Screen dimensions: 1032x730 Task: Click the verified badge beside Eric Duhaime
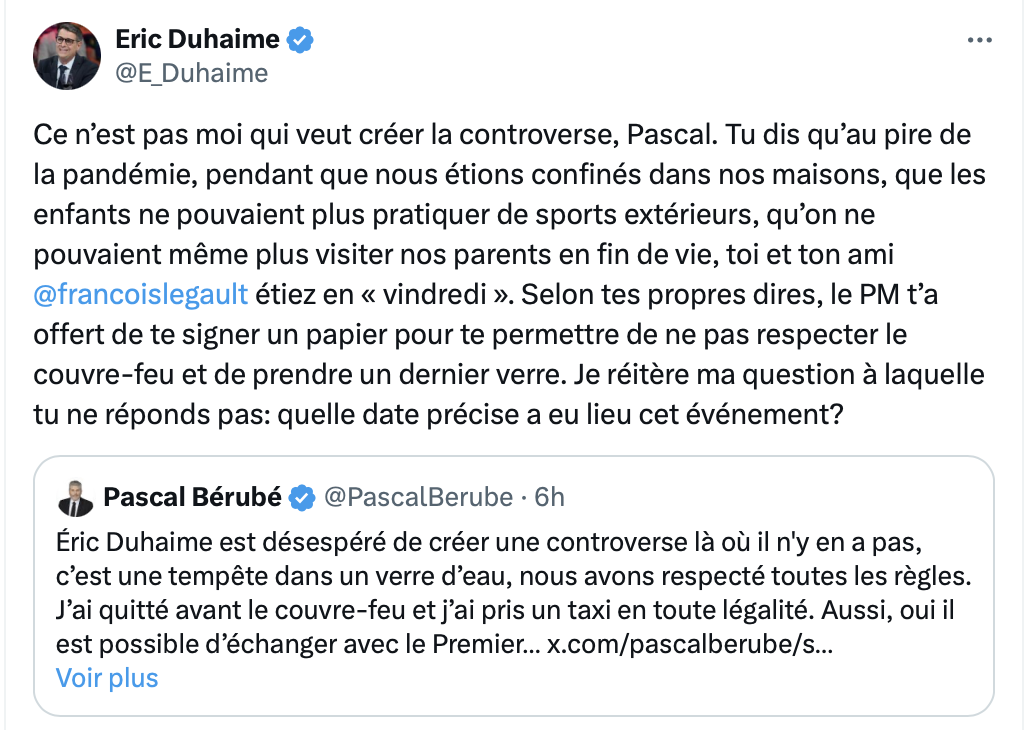click(x=300, y=40)
